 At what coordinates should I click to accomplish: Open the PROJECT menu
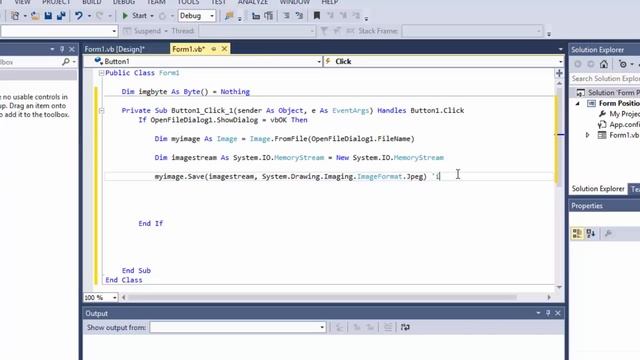tap(56, 2)
